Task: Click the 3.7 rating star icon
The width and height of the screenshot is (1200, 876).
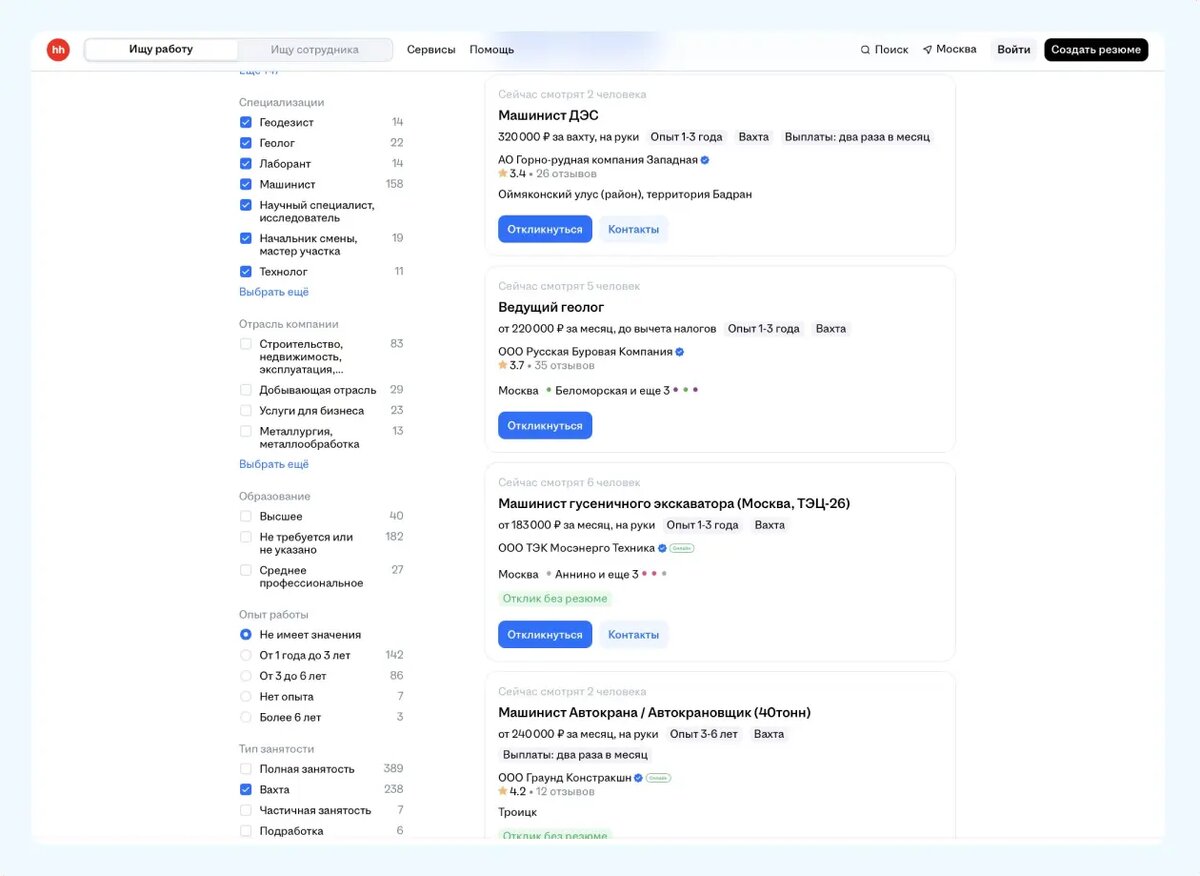Action: click(x=503, y=365)
